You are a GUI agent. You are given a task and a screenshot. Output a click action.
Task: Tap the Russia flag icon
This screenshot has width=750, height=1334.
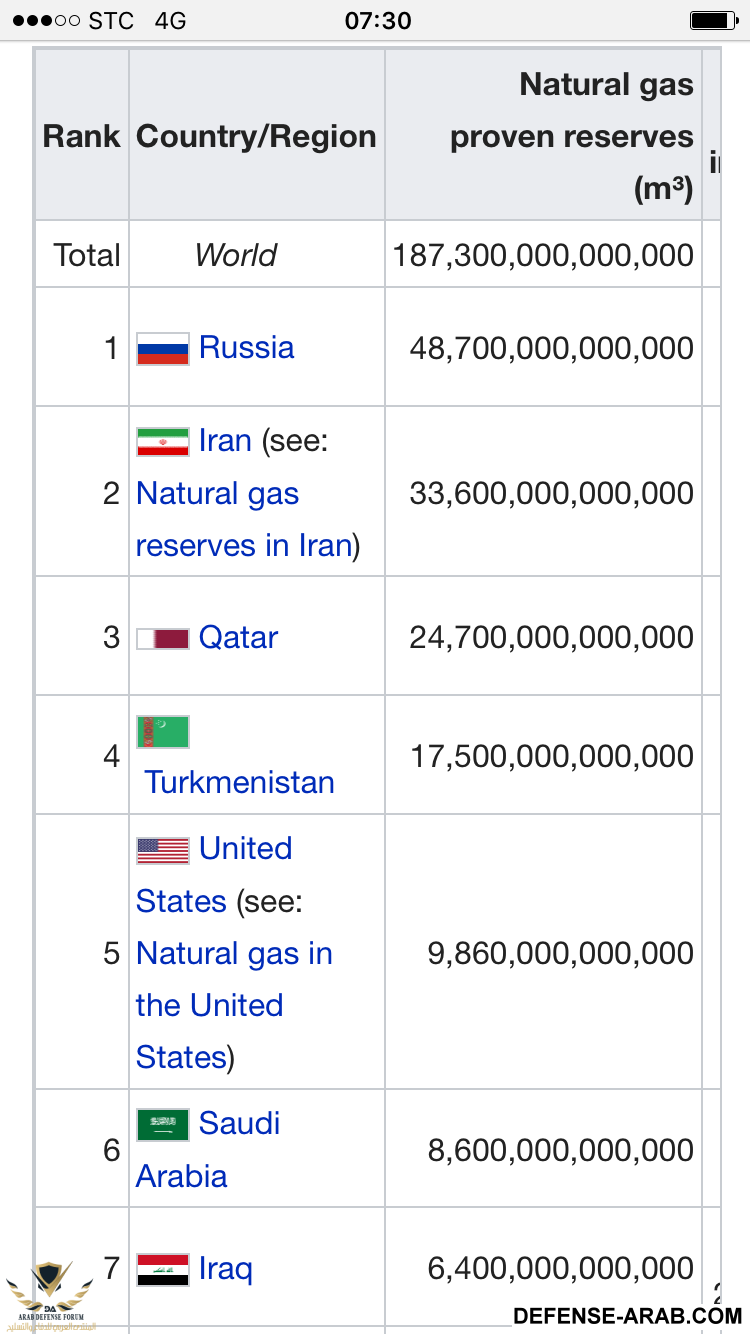pos(163,348)
